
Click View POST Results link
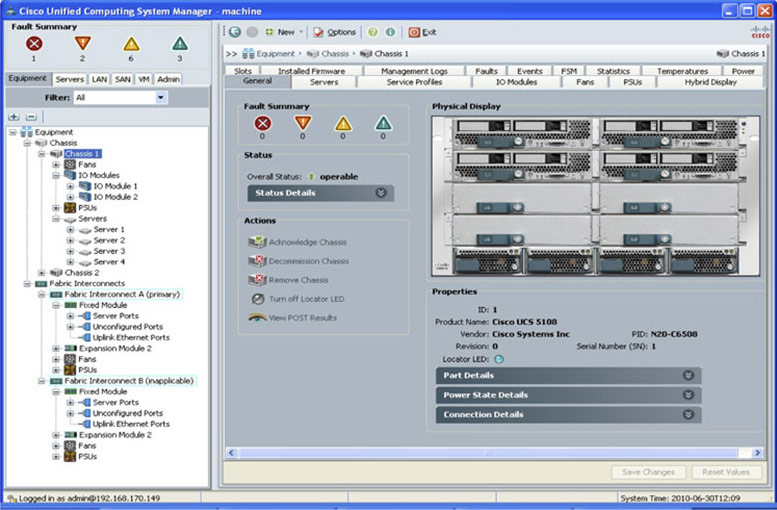click(303, 318)
